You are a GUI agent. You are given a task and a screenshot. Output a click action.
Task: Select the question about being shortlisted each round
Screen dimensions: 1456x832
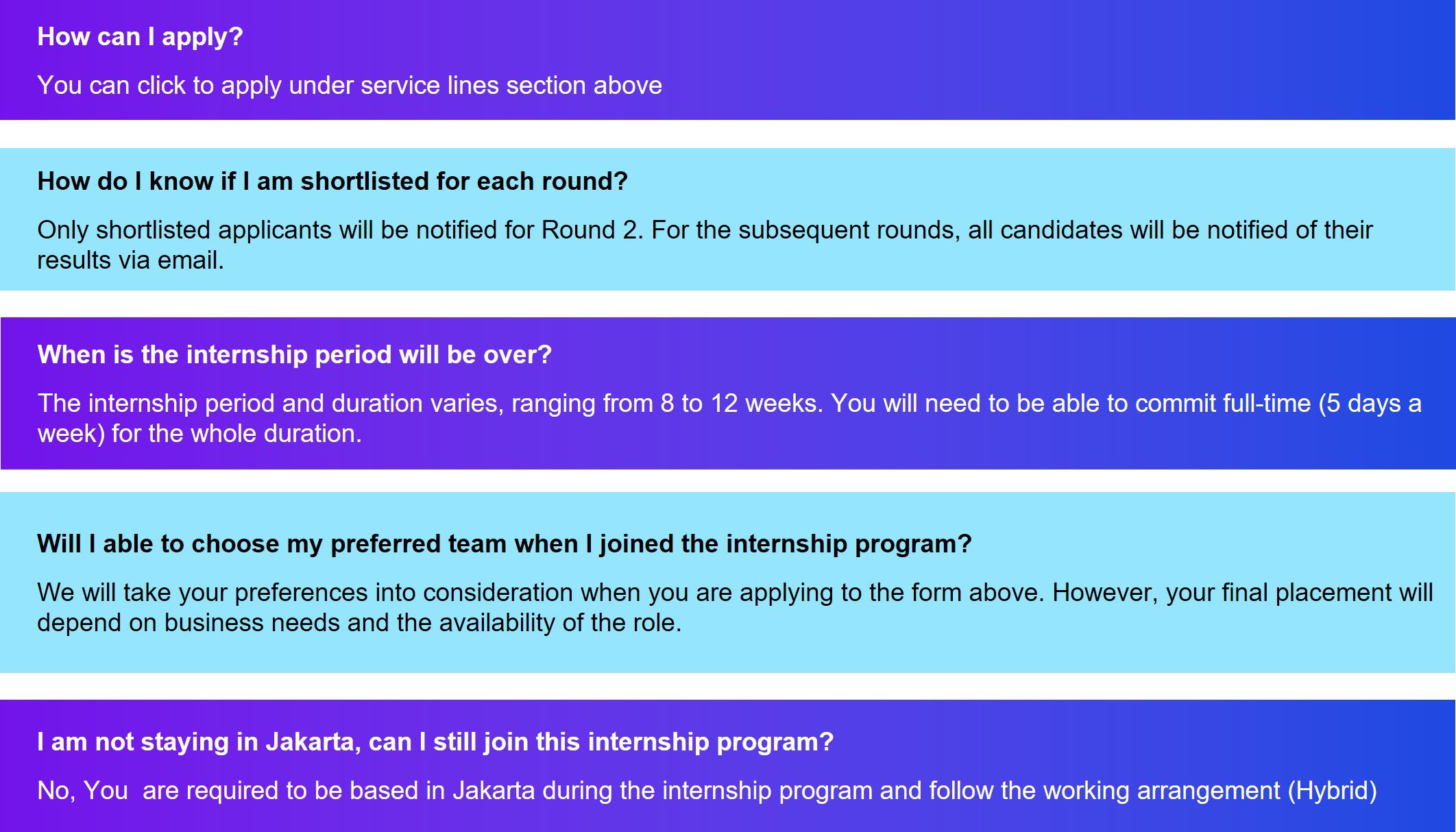(x=332, y=182)
